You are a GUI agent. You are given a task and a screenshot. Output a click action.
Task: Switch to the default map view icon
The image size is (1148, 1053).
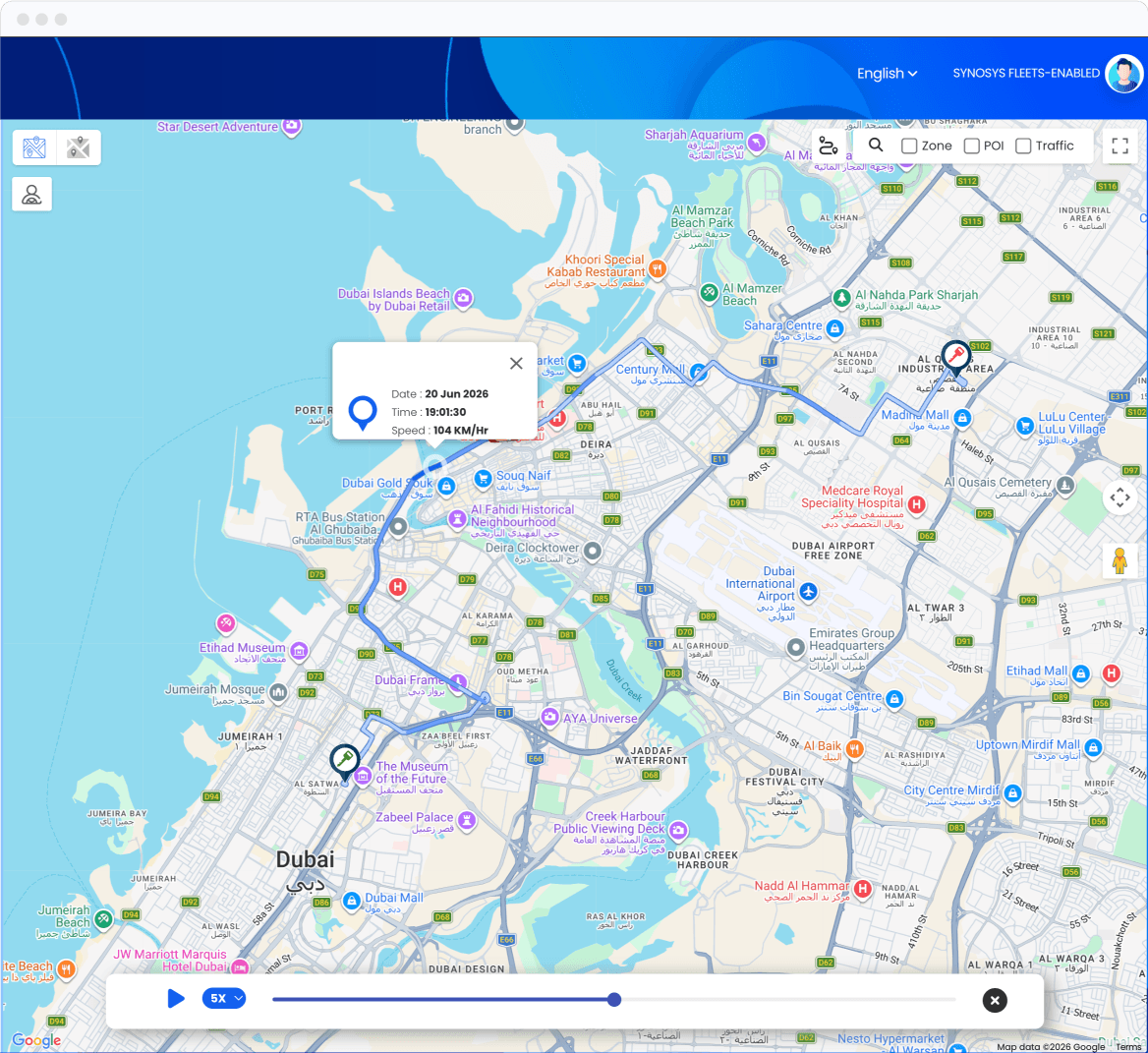pyautogui.click(x=34, y=147)
